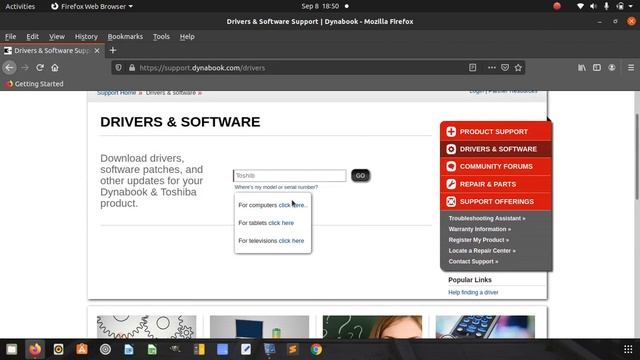Open Warranty Information link
The width and height of the screenshot is (640, 360).
pos(480,229)
